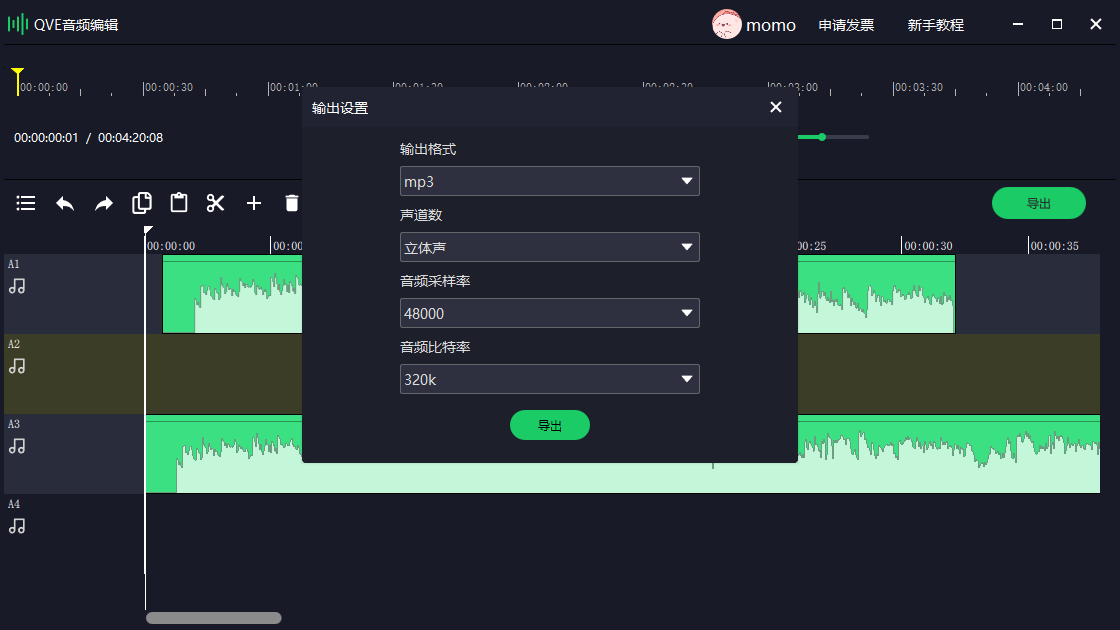Click the plus add icon
Image resolution: width=1120 pixels, height=630 pixels.
coord(254,203)
